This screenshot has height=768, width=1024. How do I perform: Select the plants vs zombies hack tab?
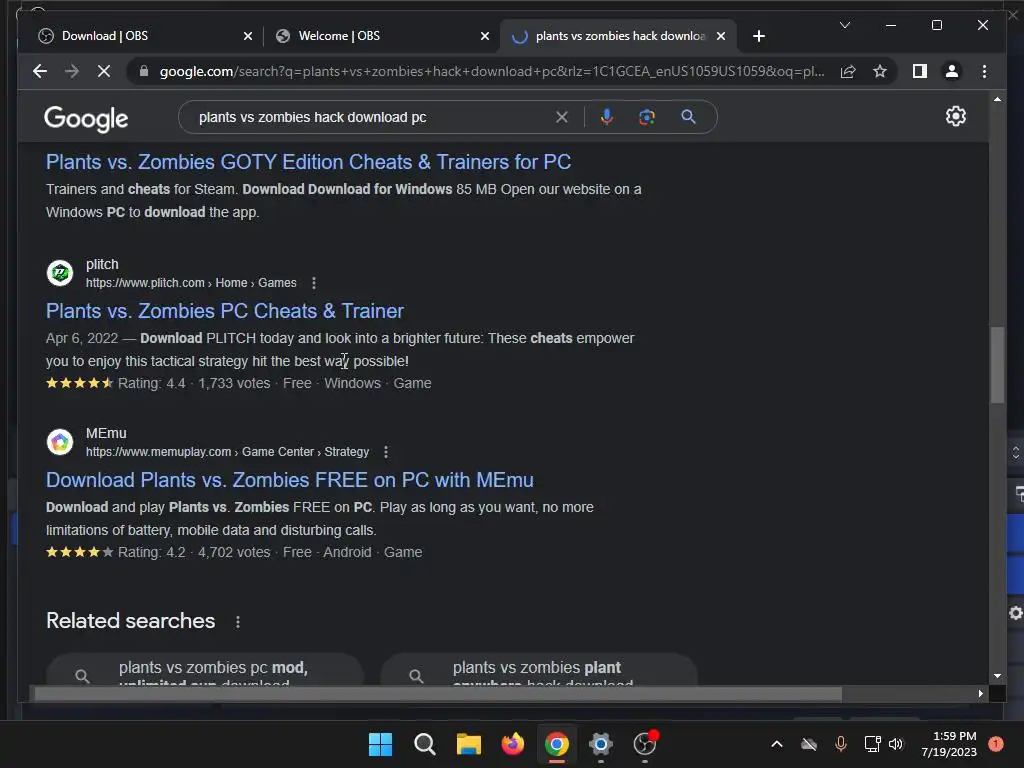618,36
